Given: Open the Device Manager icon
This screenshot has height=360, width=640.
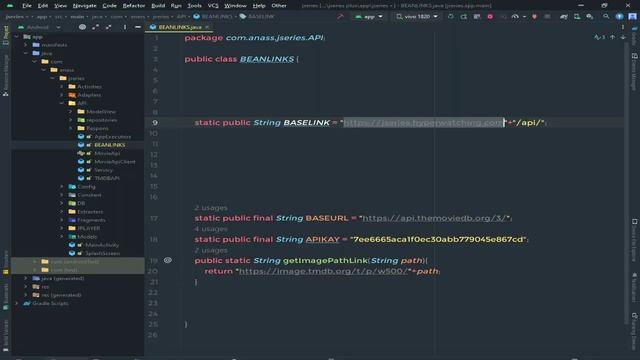Looking at the screenshot, I should pyautogui.click(x=577, y=17).
